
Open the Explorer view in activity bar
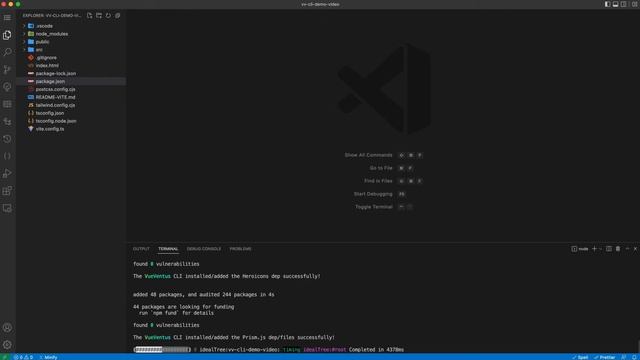point(7,35)
